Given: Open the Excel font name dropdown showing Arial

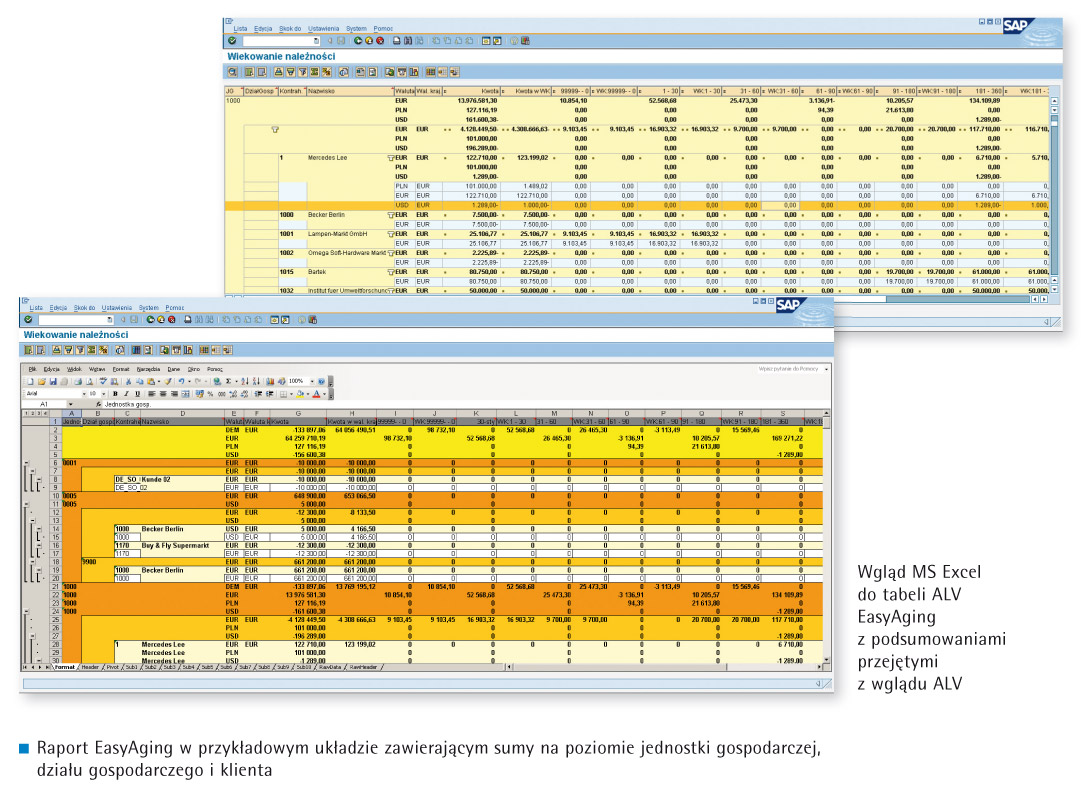Looking at the screenshot, I should [x=84, y=394].
